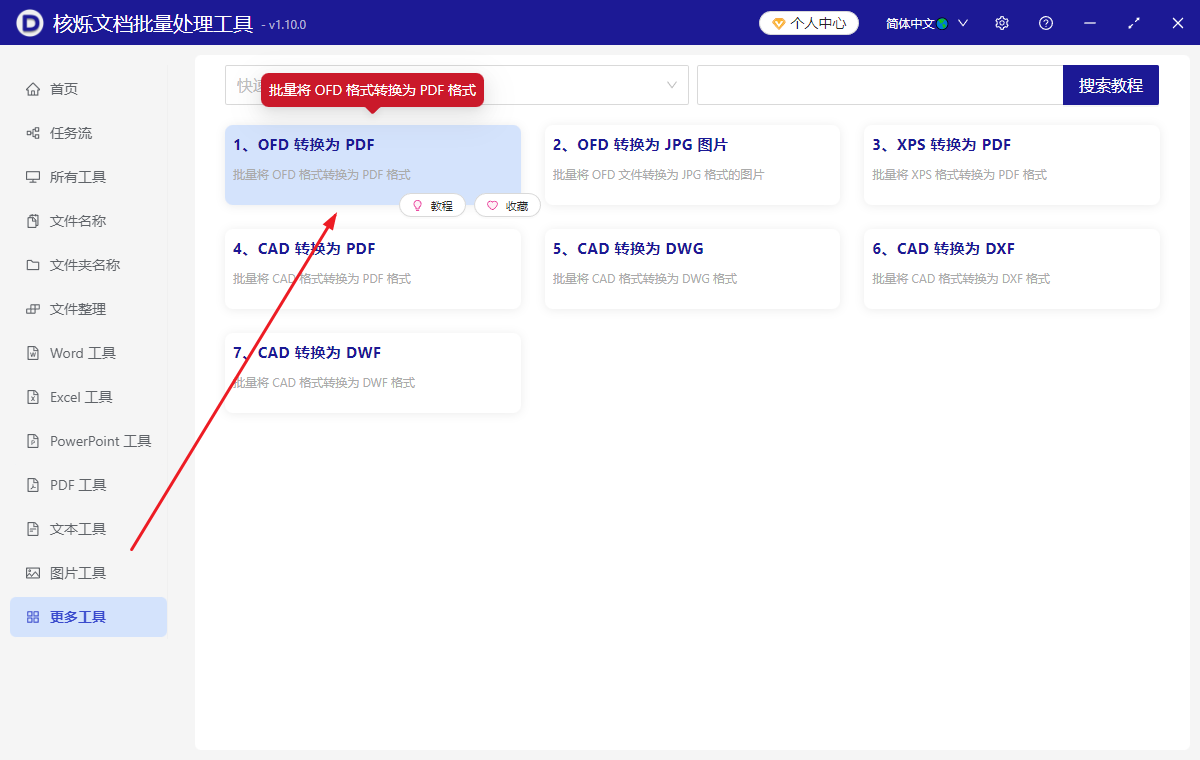Click the 搜索教程 button
The image size is (1200, 760).
click(1111, 85)
